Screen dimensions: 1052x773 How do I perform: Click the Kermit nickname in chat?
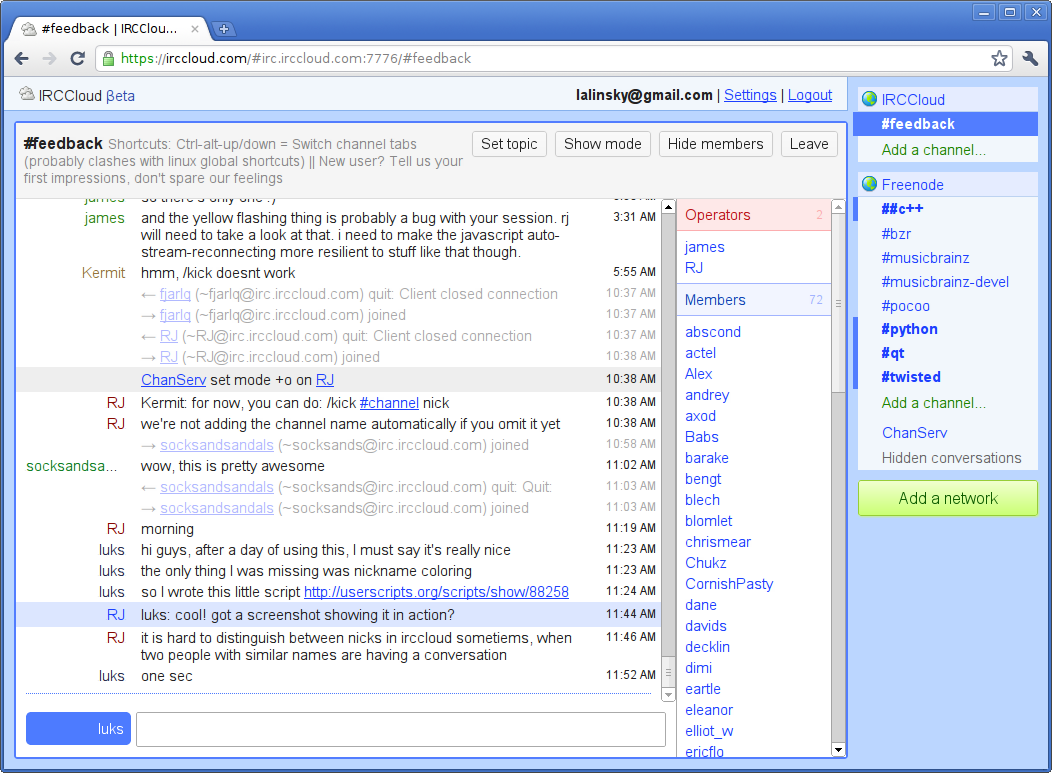pyautogui.click(x=103, y=273)
